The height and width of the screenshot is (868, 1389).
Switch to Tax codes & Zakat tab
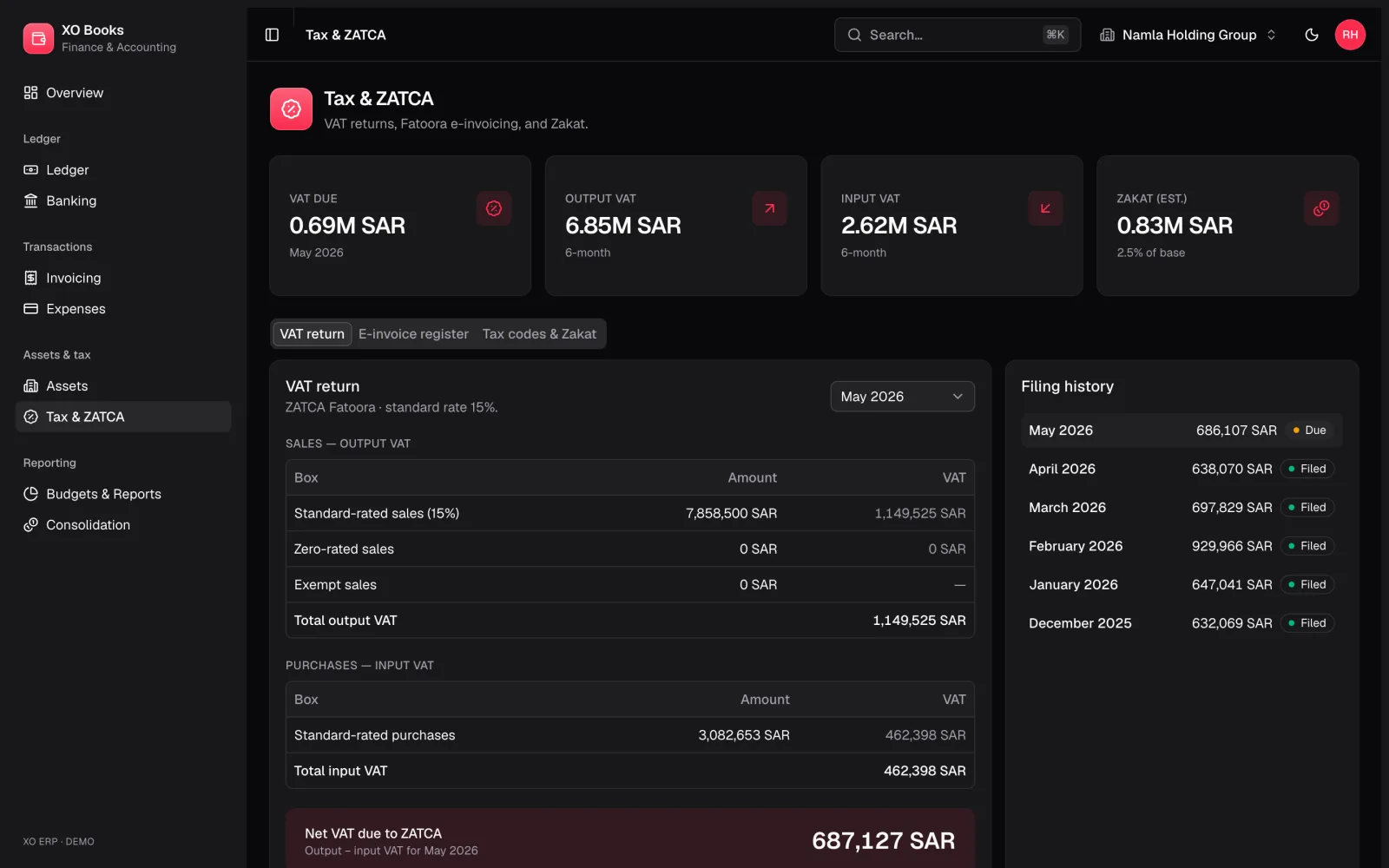pos(539,334)
